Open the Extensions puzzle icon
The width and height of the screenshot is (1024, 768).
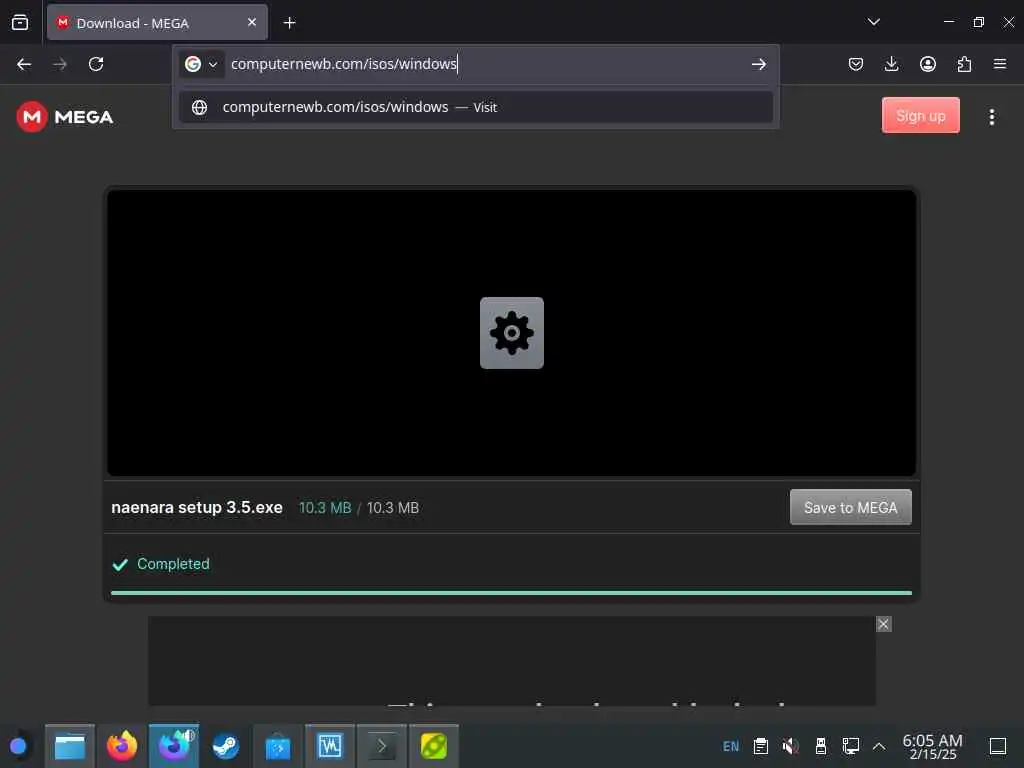[x=964, y=64]
